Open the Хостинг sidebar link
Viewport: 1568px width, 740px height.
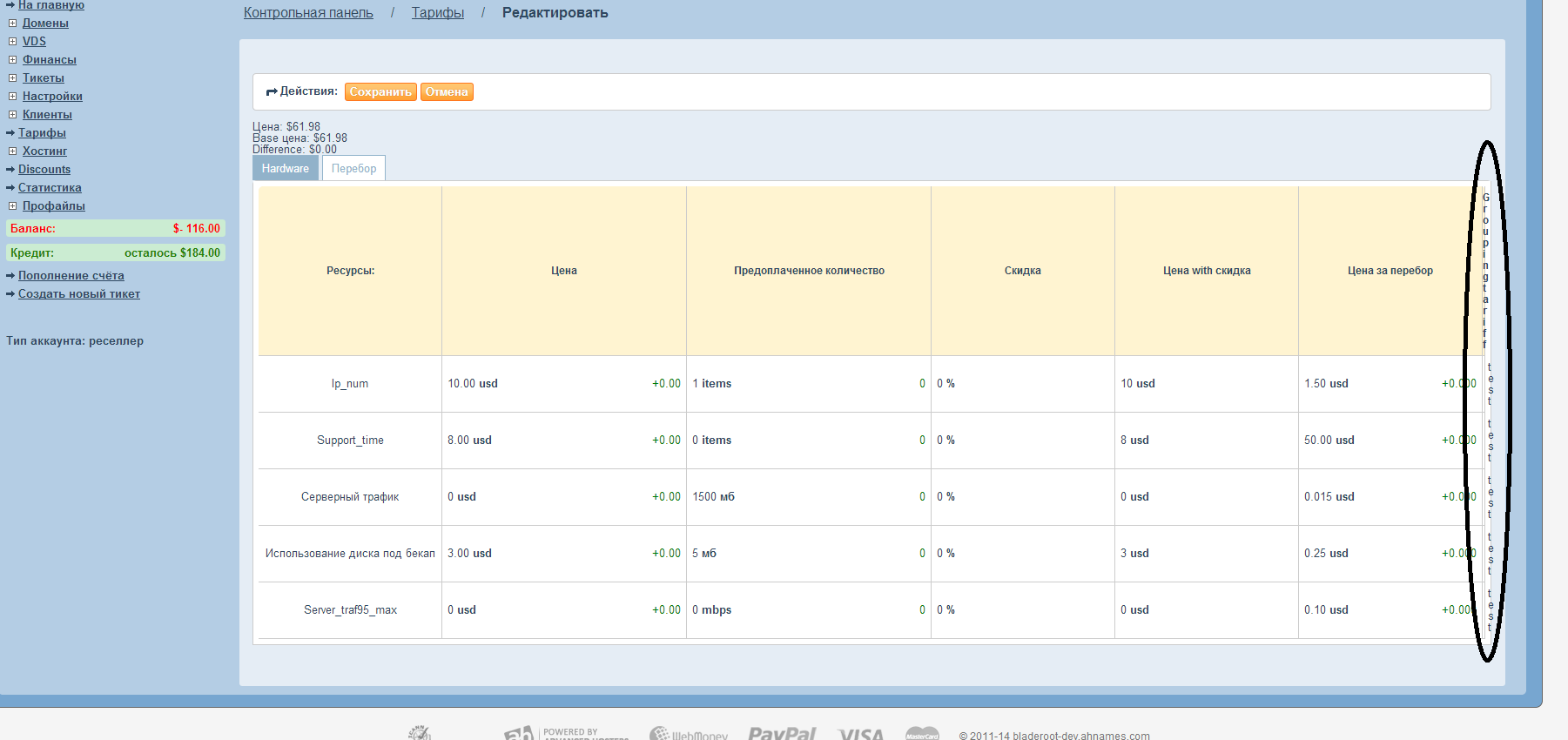pyautogui.click(x=44, y=151)
